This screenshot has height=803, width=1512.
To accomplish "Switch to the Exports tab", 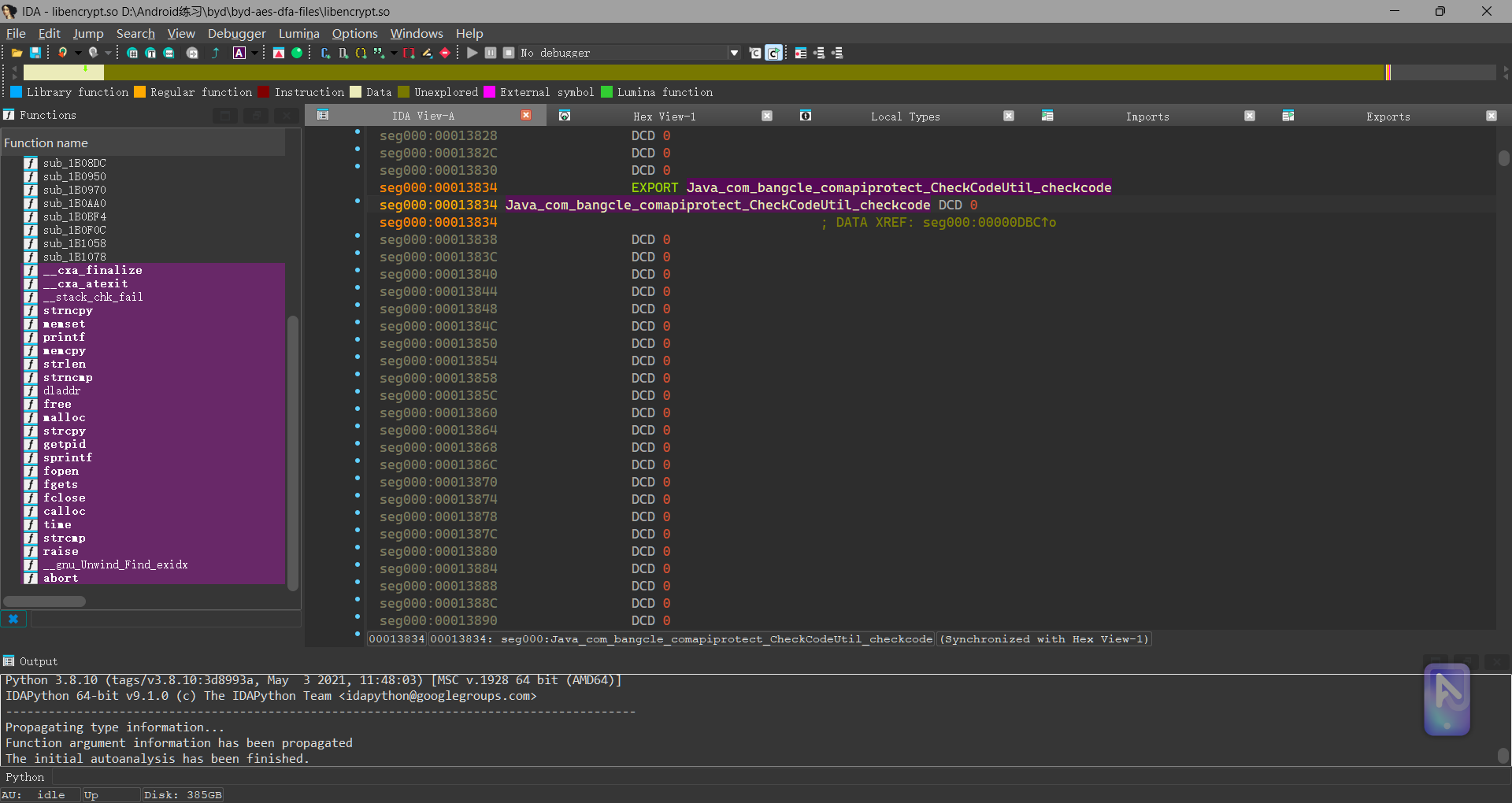I will (1388, 116).
